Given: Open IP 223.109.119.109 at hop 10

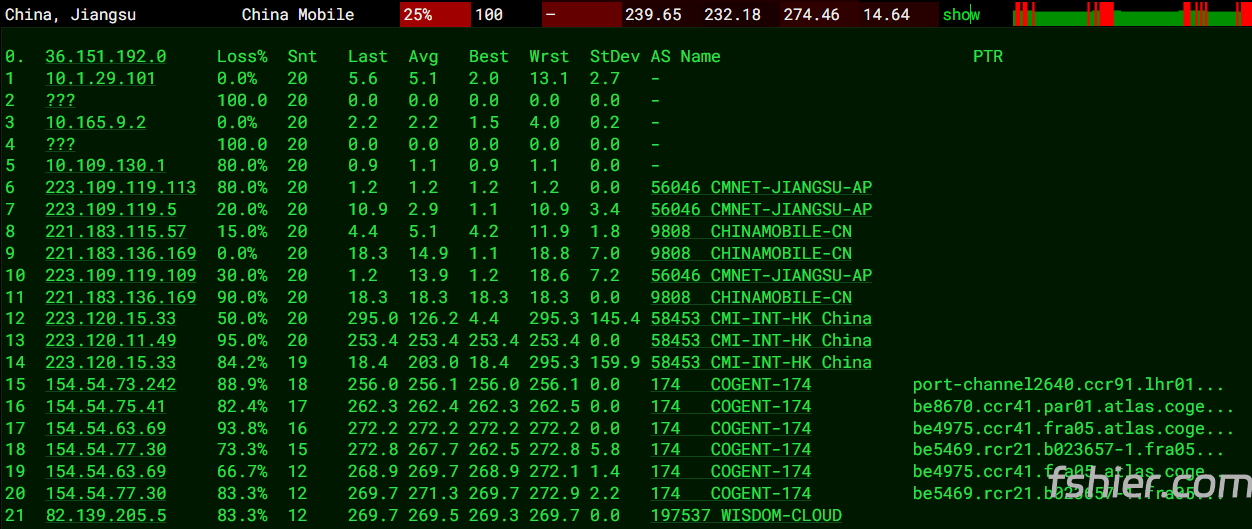Looking at the screenshot, I should [x=120, y=275].
